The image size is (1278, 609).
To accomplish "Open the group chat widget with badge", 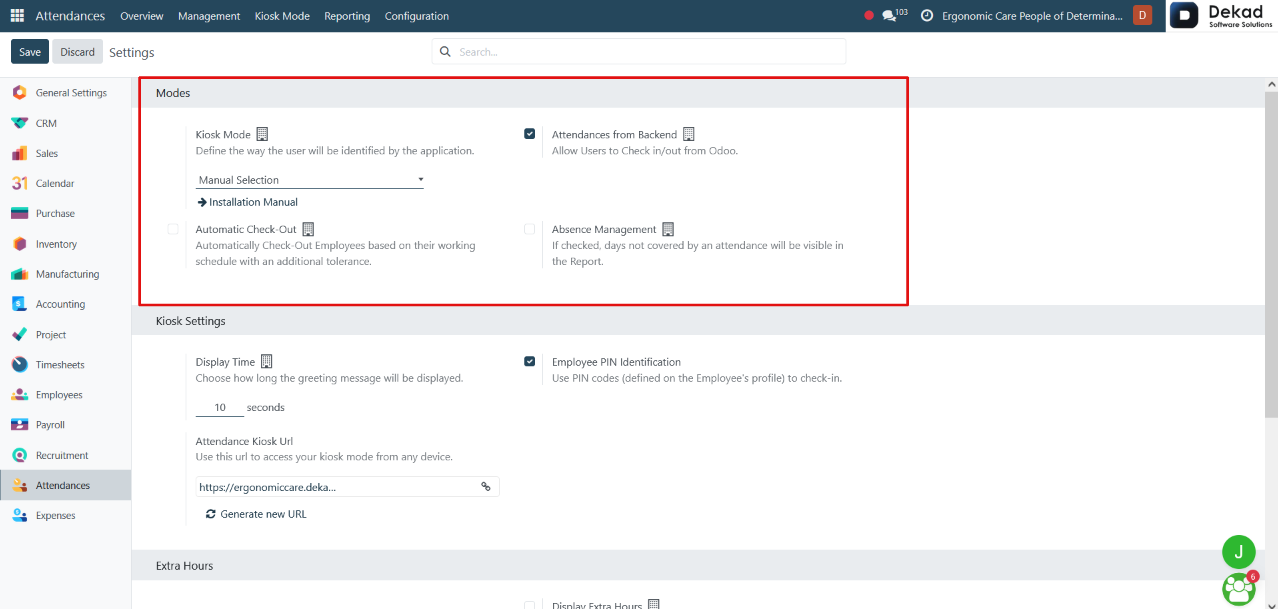I will click(1239, 588).
